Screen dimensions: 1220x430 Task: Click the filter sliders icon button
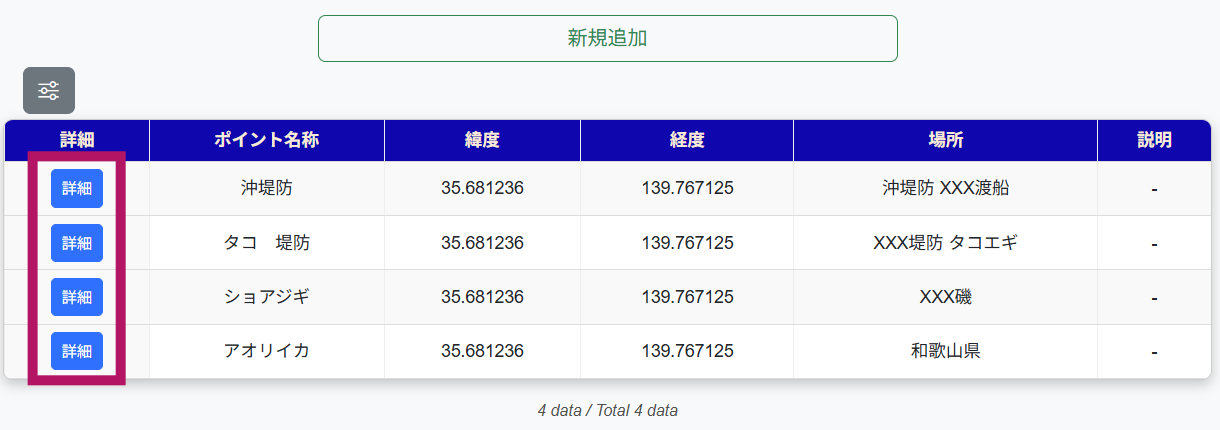49,91
